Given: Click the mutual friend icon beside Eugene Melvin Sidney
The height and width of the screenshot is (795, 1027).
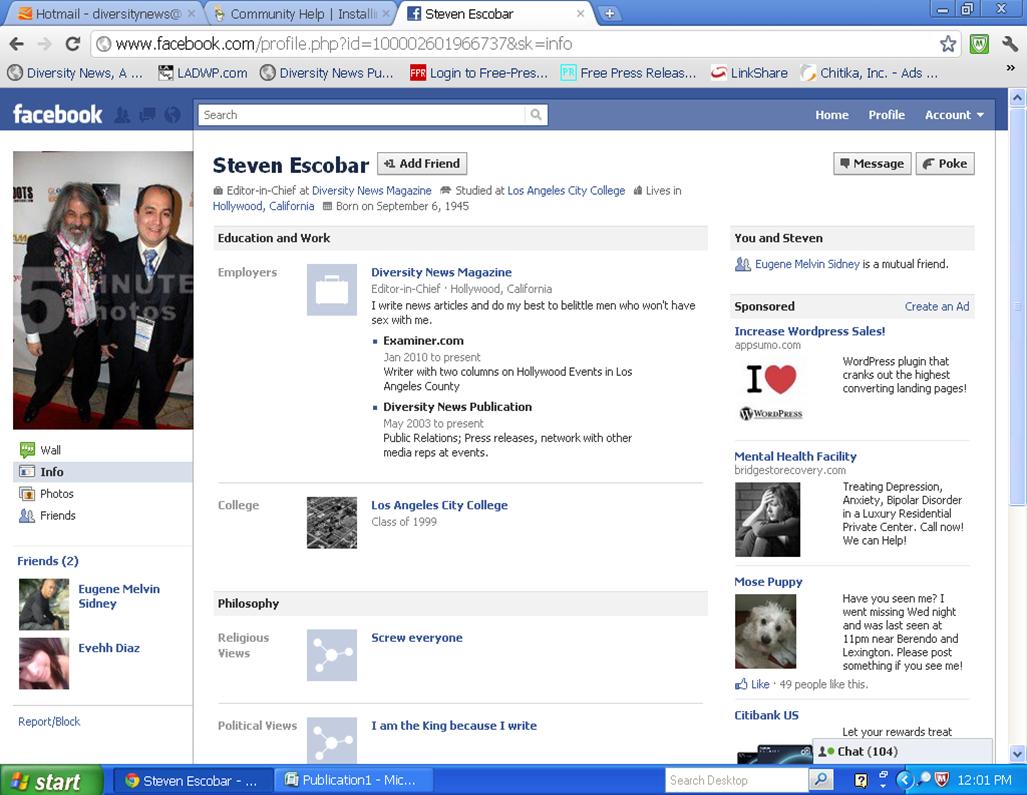Looking at the screenshot, I should point(743,264).
